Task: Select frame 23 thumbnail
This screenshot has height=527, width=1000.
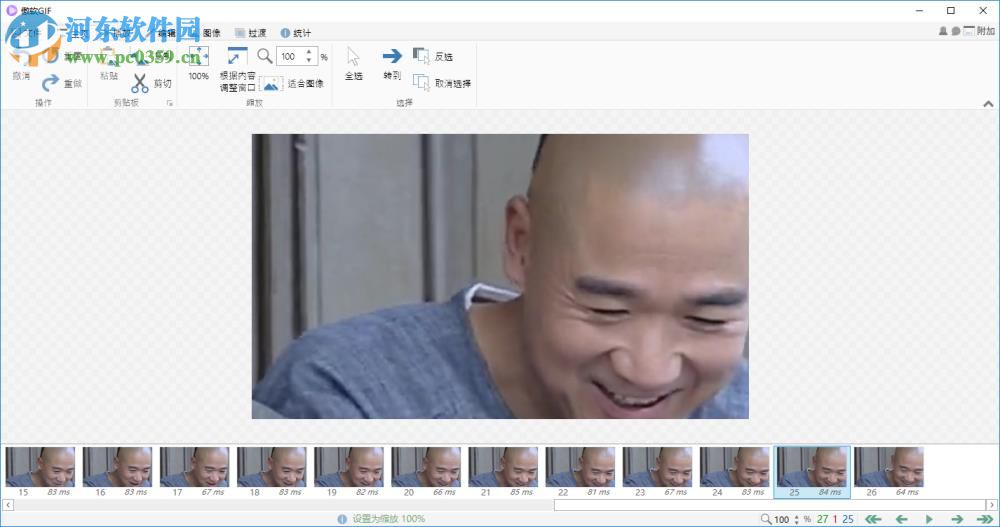Action: (658, 467)
